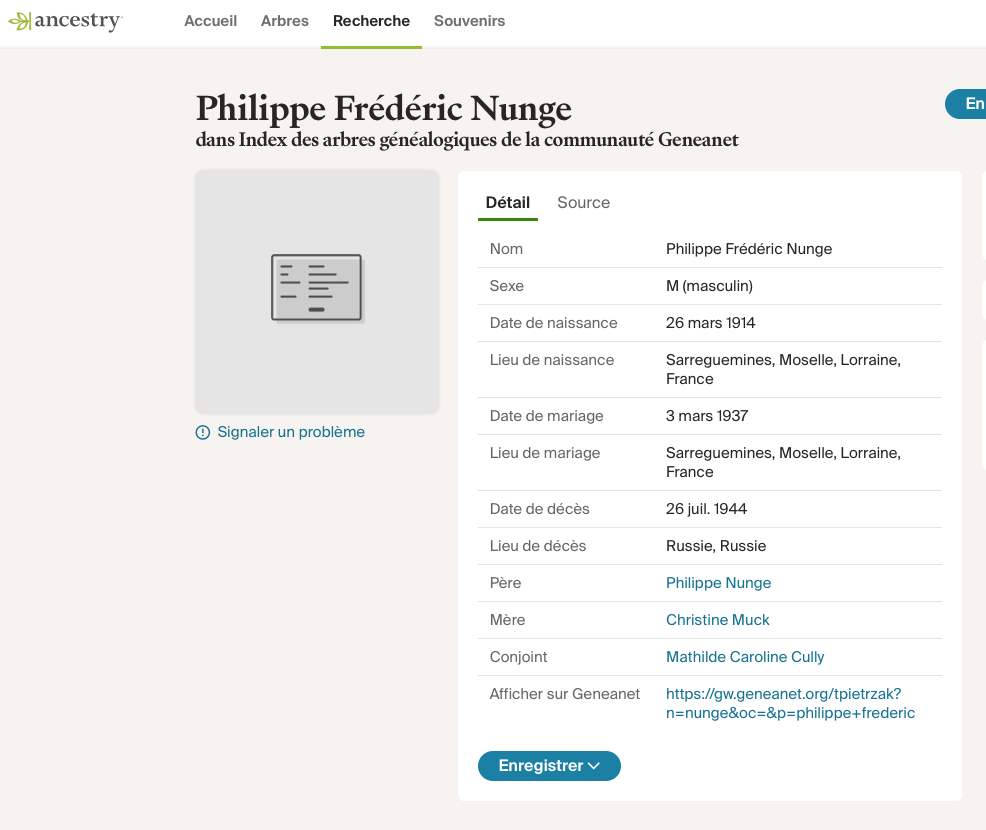The image size is (986, 830).
Task: Open the Accueil menu item
Action: tap(210, 21)
